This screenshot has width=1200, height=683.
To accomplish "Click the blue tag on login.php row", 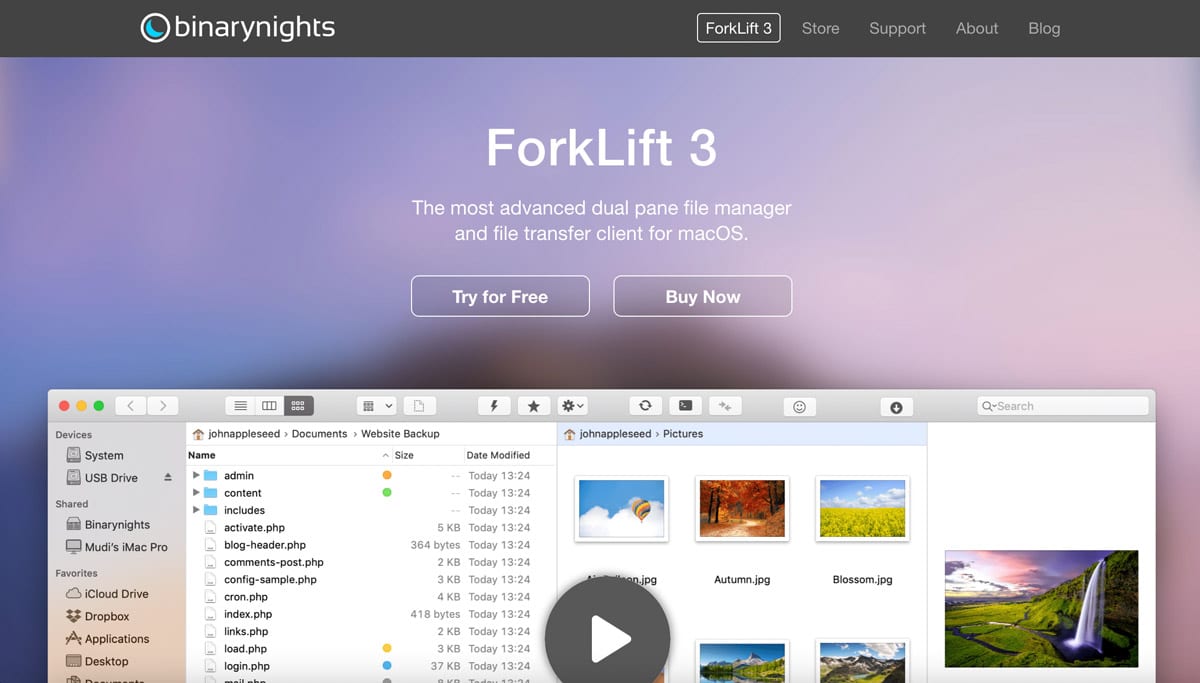I will [x=387, y=665].
